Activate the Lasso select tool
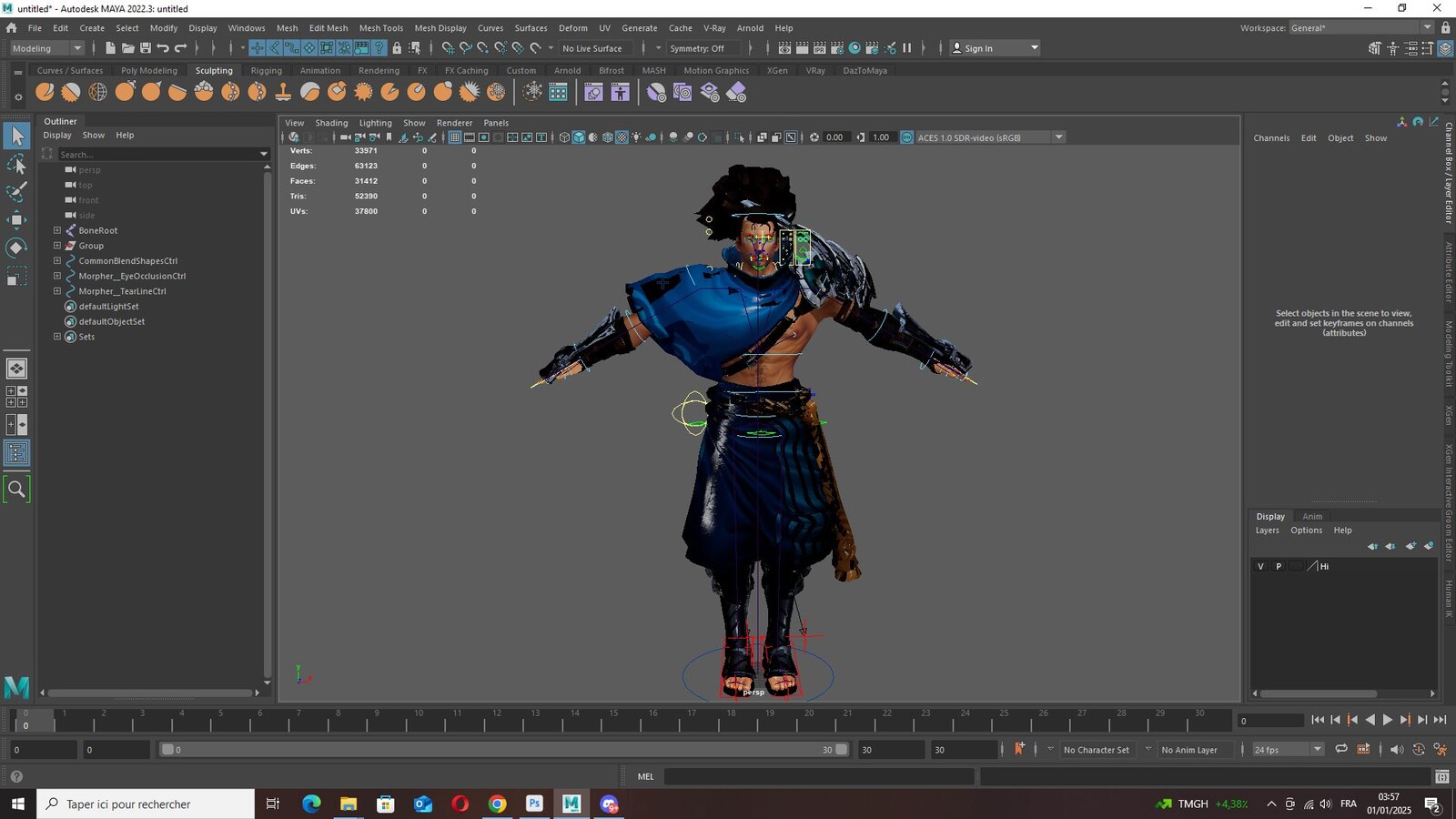 coord(16,164)
